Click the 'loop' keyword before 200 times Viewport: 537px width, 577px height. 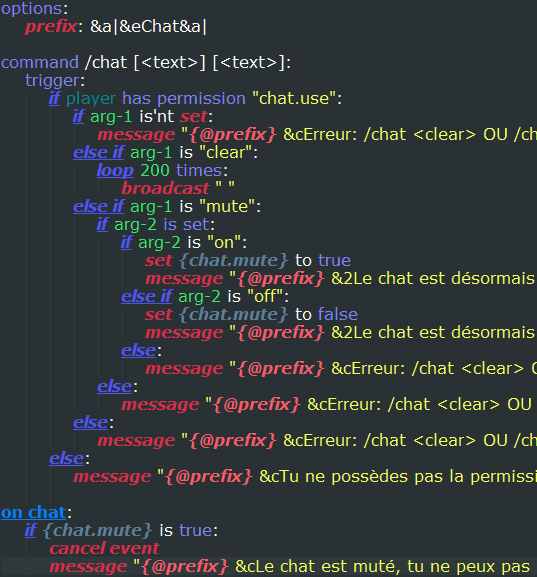tap(115, 171)
